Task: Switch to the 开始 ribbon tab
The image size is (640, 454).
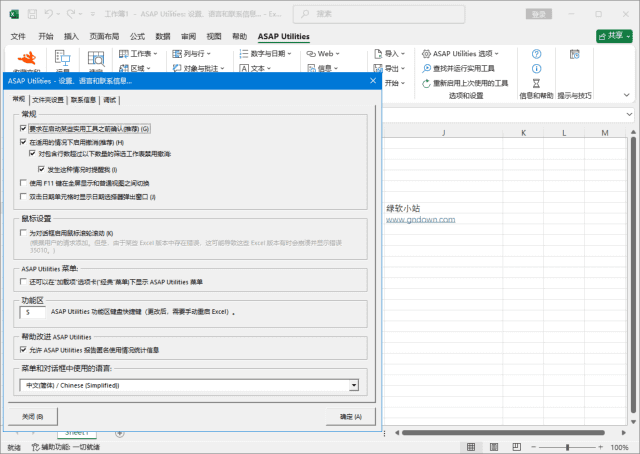Action: (x=46, y=36)
